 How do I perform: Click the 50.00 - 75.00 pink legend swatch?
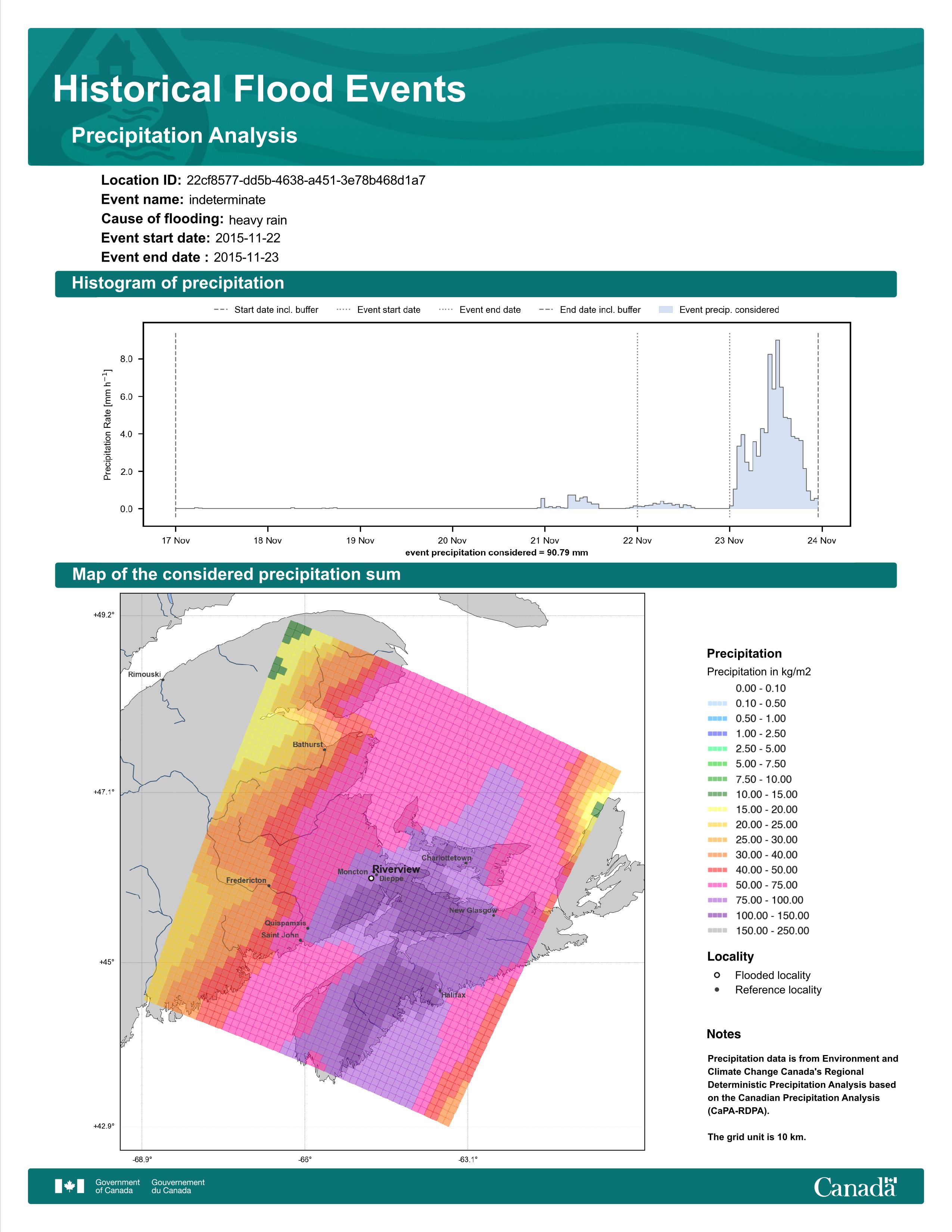[718, 885]
